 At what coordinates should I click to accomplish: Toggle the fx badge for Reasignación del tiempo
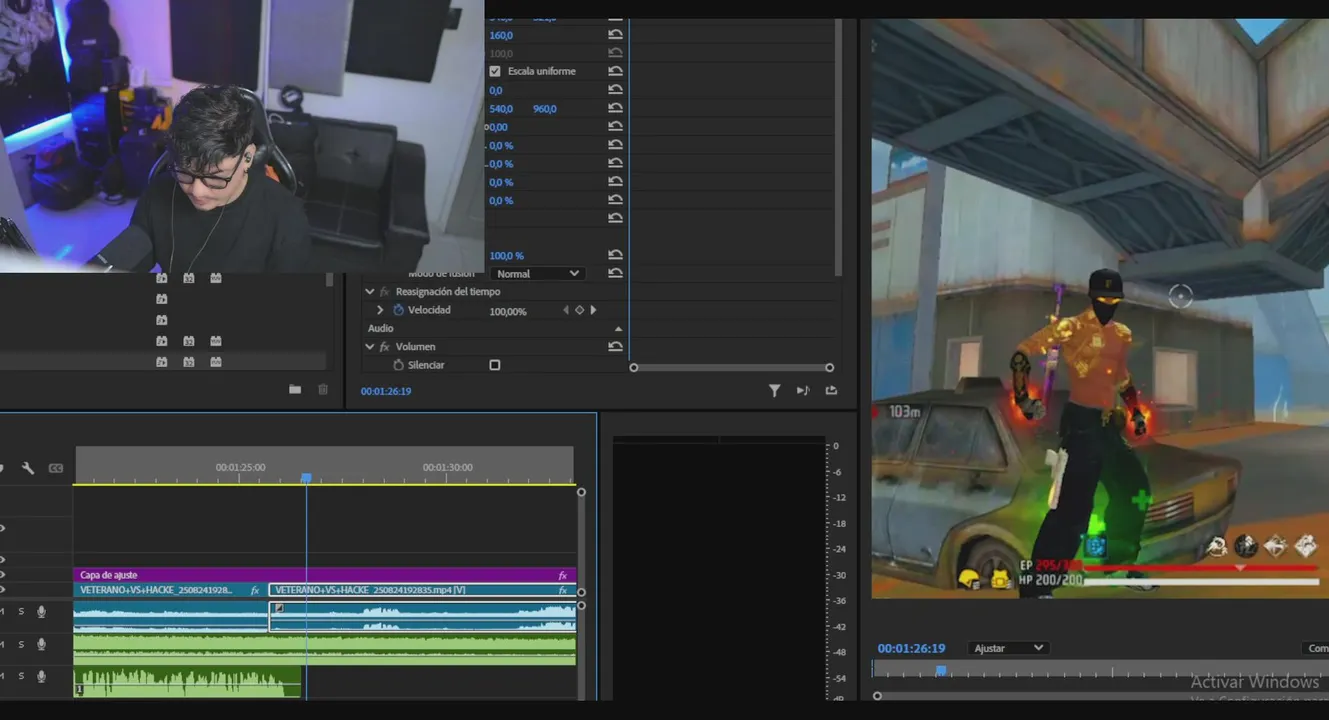coord(384,292)
